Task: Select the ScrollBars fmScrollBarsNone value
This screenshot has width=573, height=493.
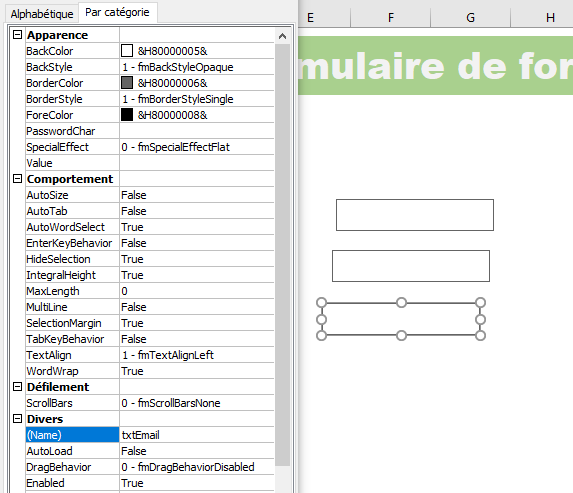Action: pos(197,403)
